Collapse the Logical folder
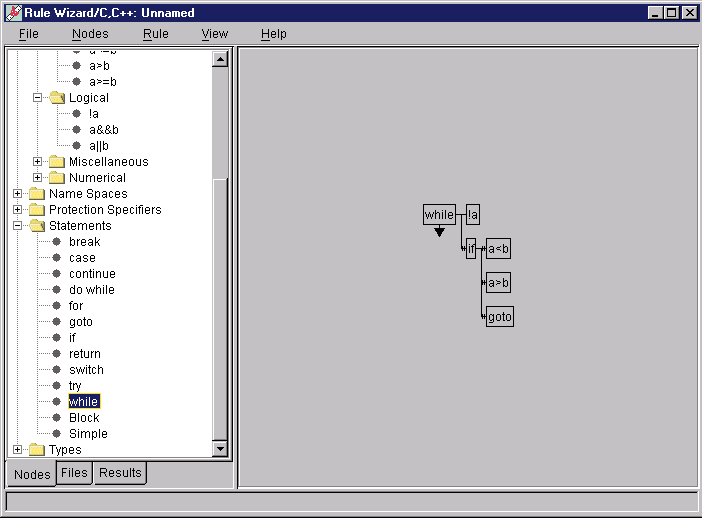 38,98
